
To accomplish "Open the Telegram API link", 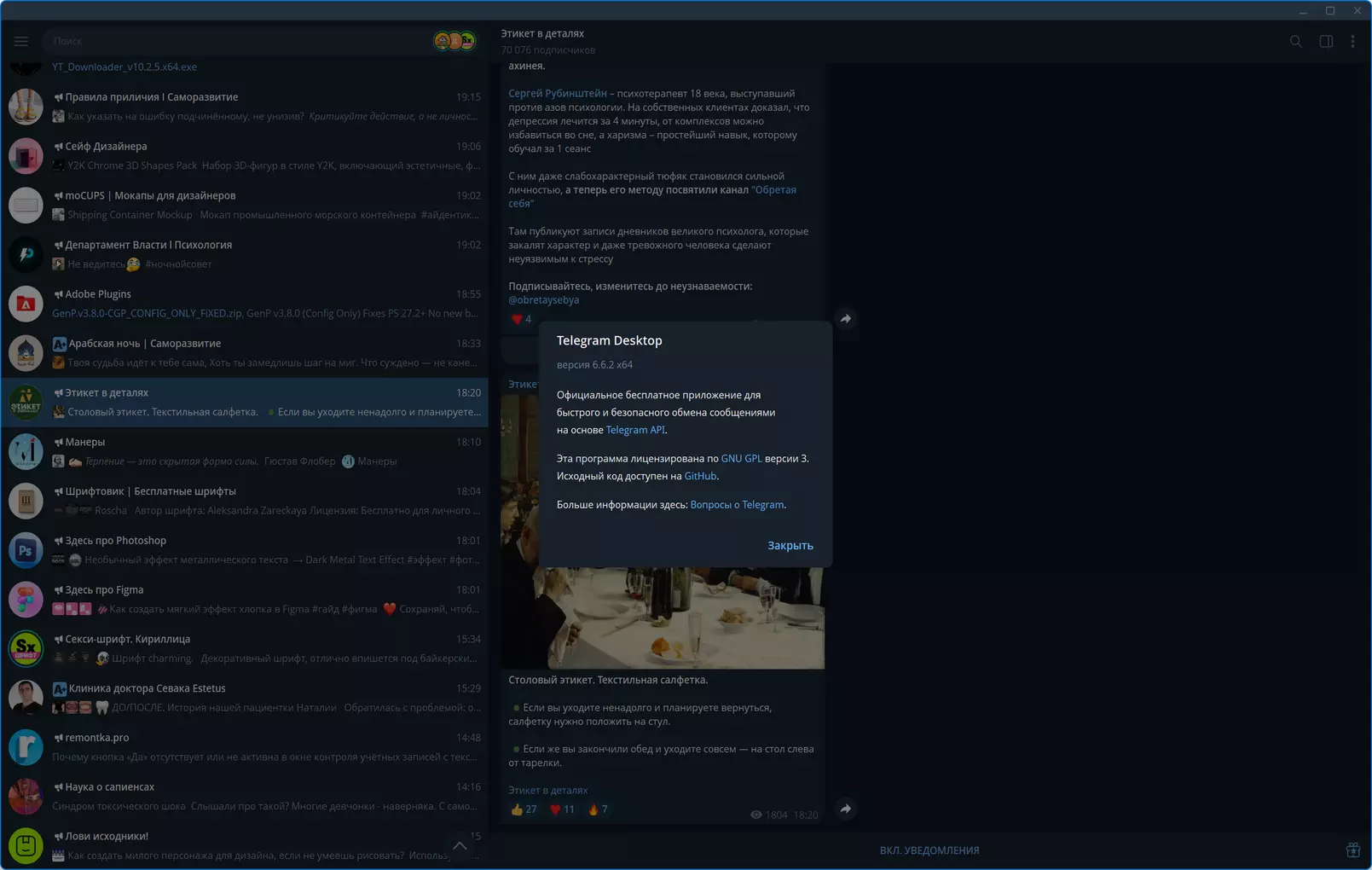I will pos(634,431).
